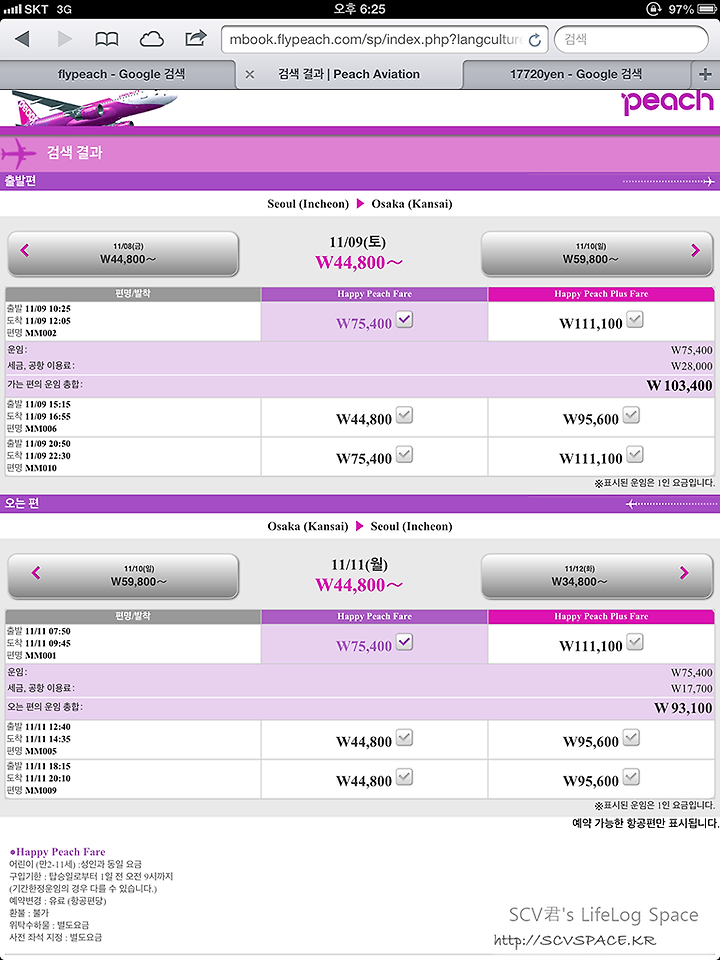Select MM006 Happy Peach Fare W44,800 checkbox
The width and height of the screenshot is (720, 960).
tap(405, 415)
